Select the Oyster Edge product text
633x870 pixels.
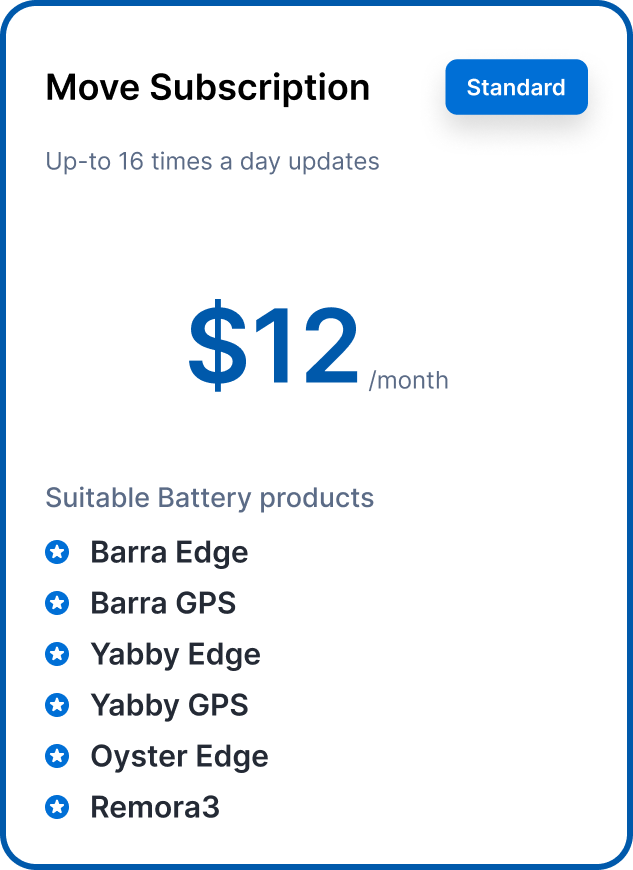[179, 756]
